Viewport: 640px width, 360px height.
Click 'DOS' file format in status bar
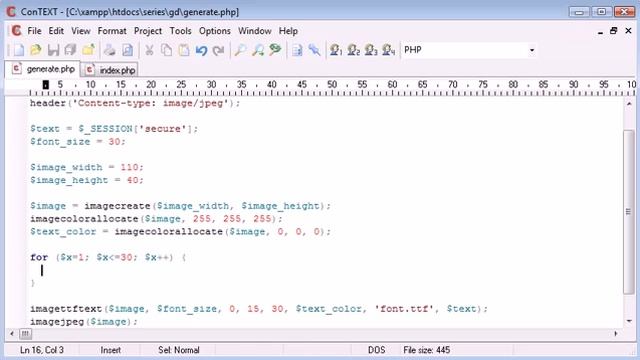(376, 350)
